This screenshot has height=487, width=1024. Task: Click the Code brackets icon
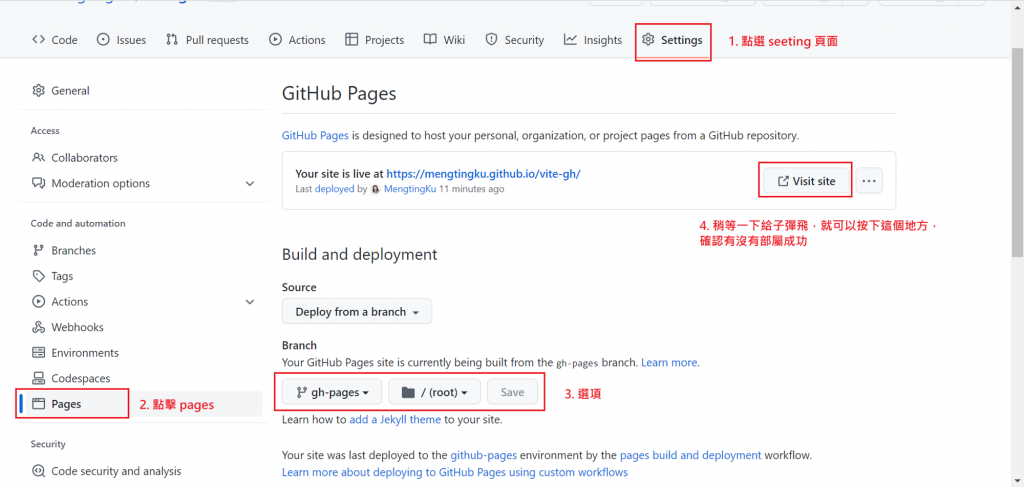point(39,40)
